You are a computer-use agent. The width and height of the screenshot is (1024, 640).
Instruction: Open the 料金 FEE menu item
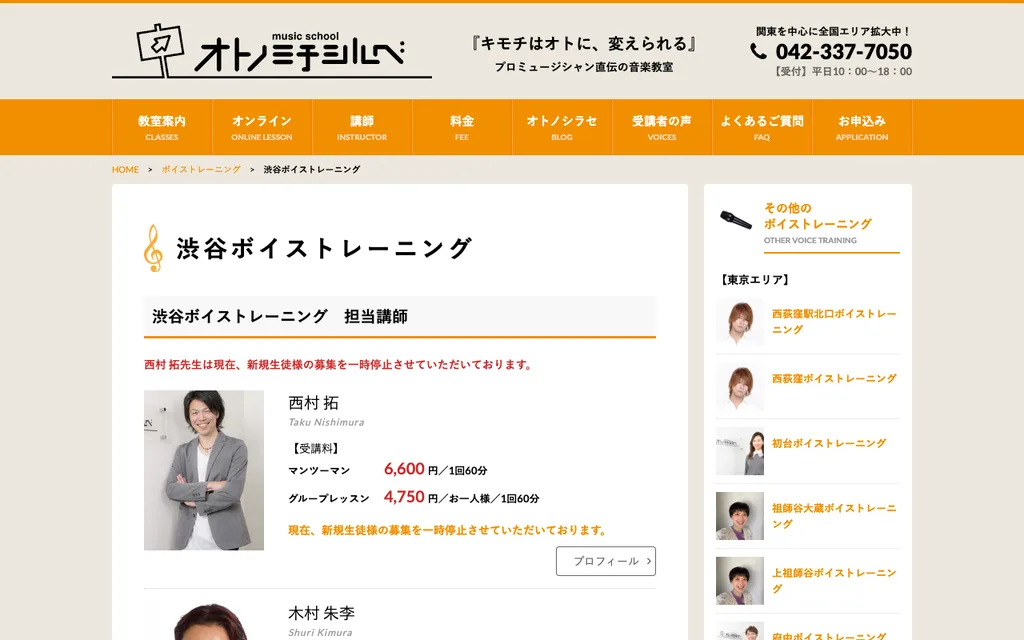click(x=462, y=127)
